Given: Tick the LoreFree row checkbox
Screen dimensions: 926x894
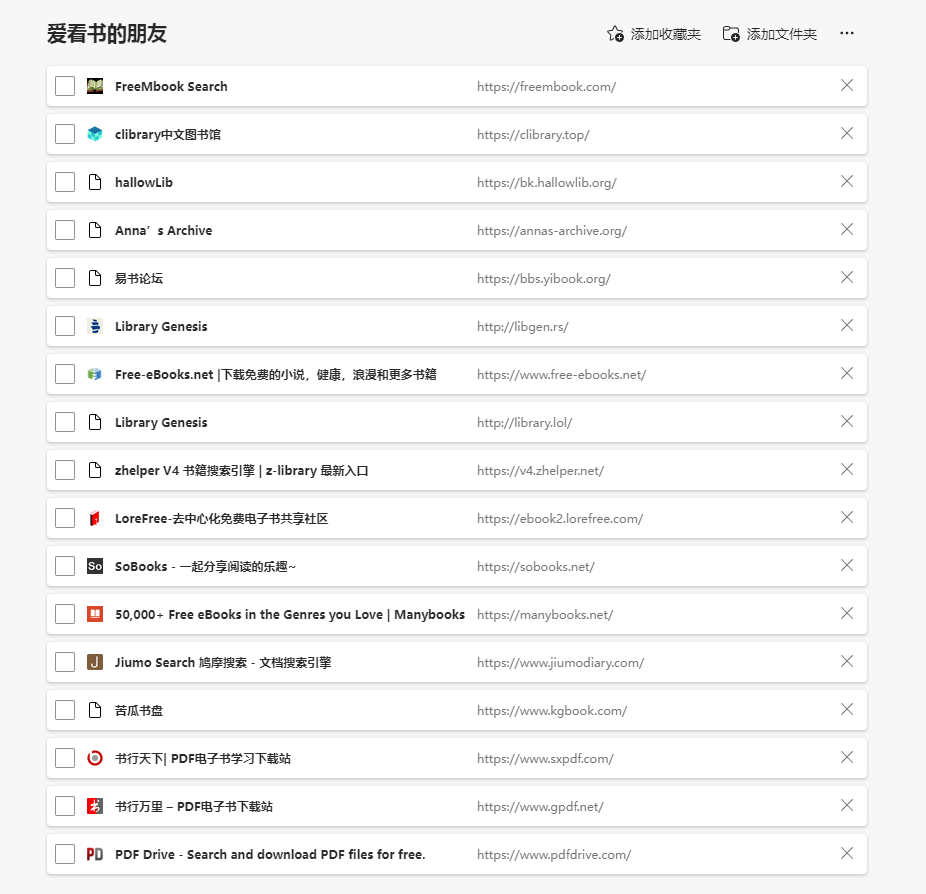Looking at the screenshot, I should 65,518.
